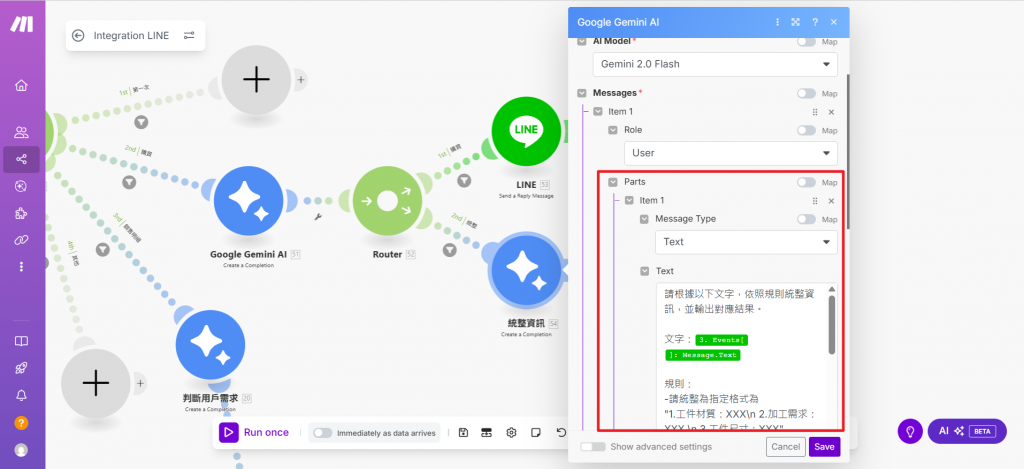
Task: Select the Router module
Action: tap(387, 201)
